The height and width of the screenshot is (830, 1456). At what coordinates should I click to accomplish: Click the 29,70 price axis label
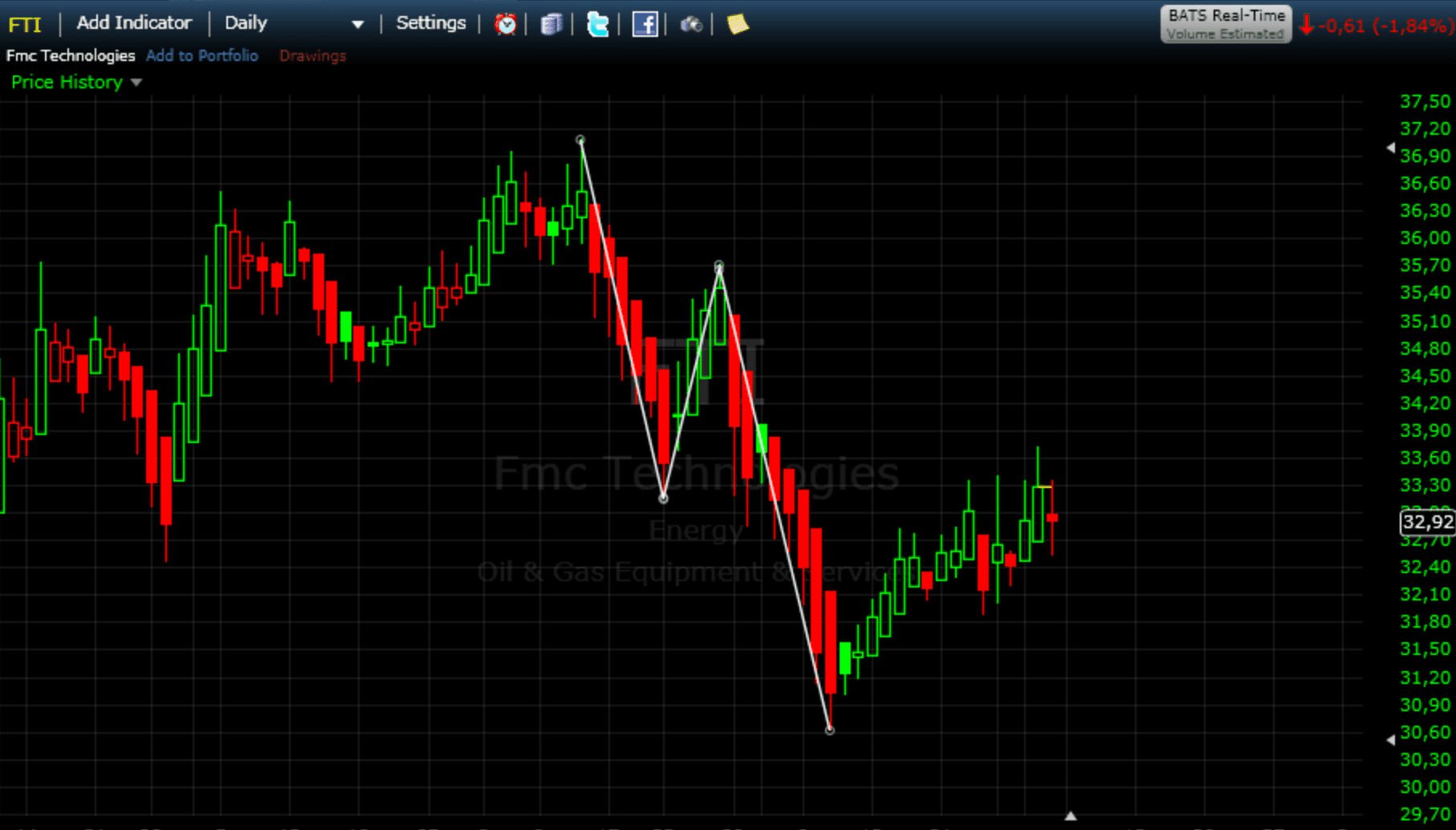point(1425,814)
